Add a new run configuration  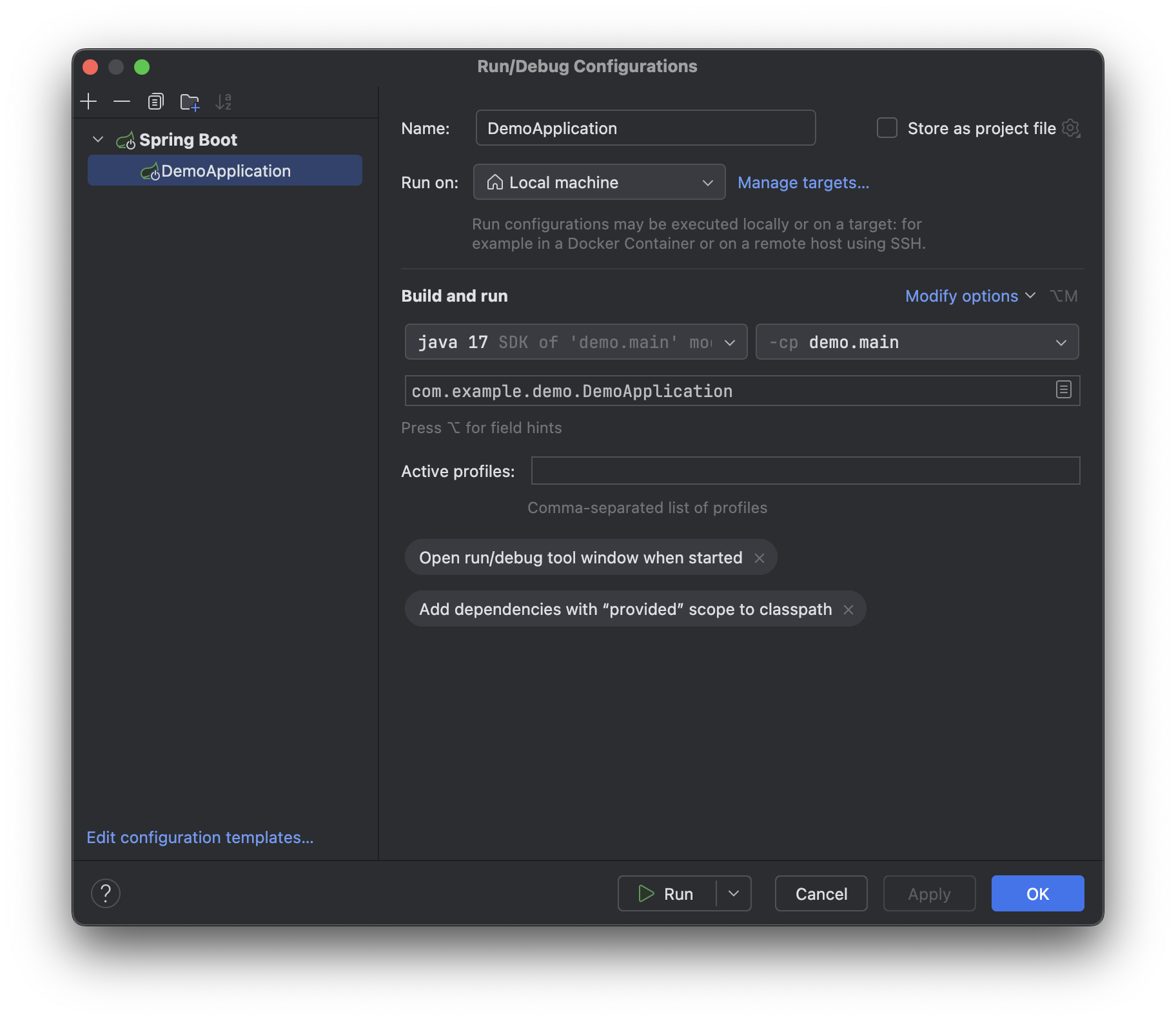[88, 101]
